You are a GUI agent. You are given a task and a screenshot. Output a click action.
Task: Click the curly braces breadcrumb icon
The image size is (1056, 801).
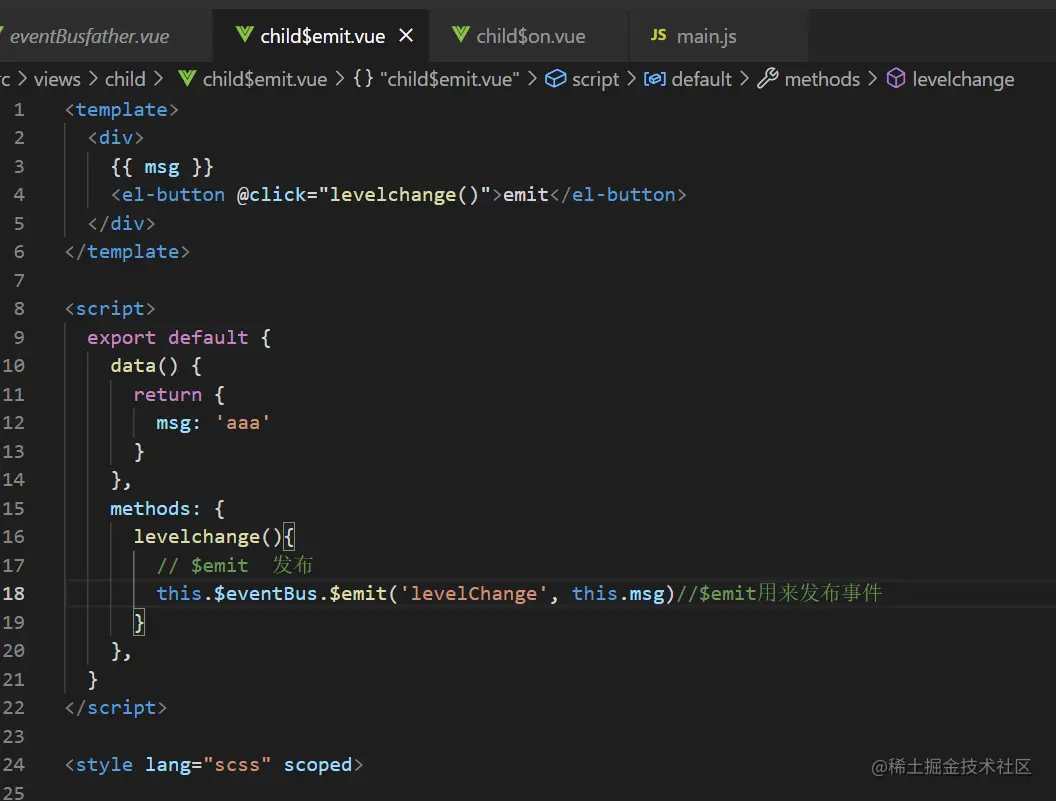tap(363, 79)
